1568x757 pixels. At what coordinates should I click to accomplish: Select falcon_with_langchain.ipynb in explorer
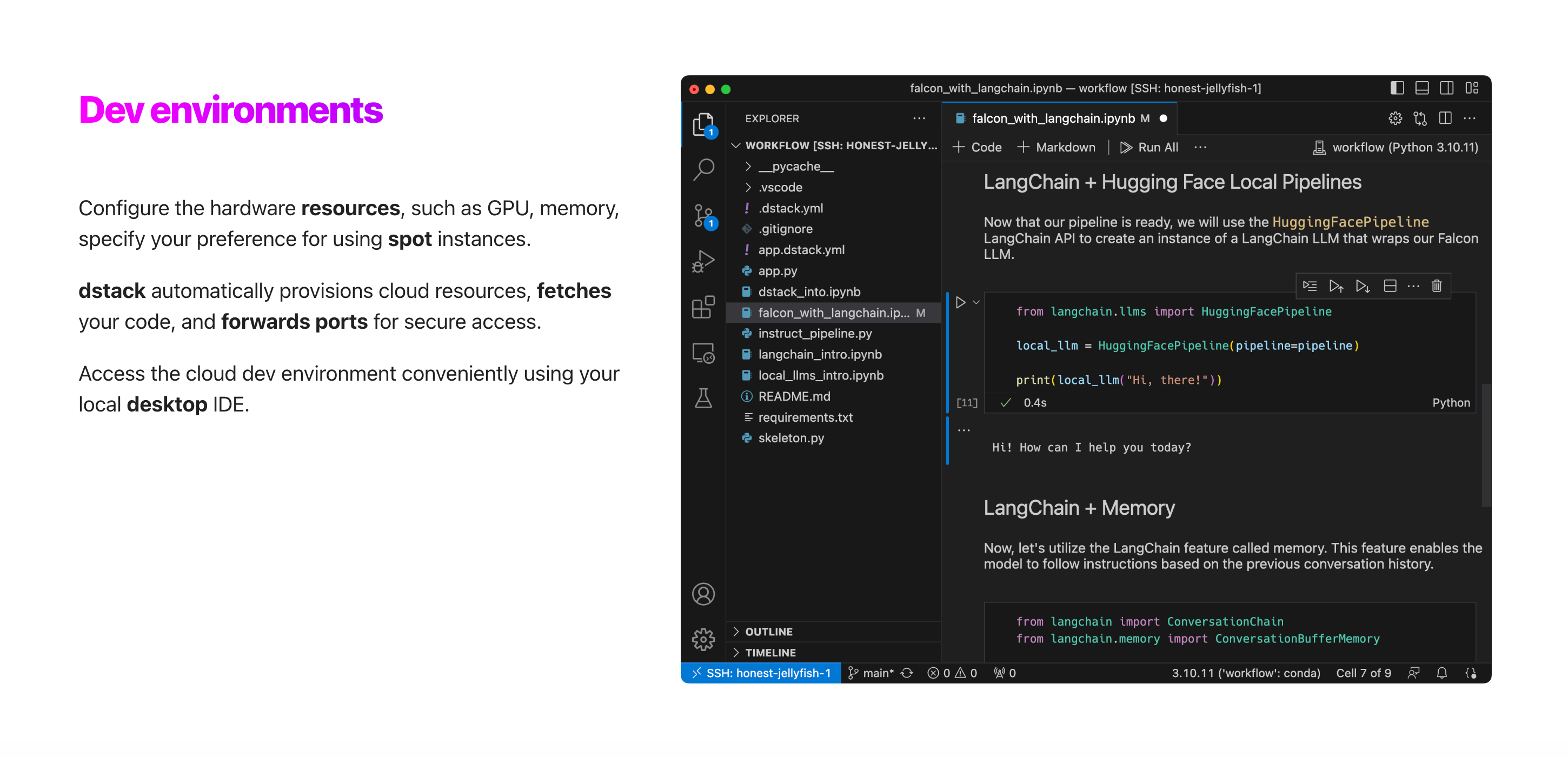point(834,313)
